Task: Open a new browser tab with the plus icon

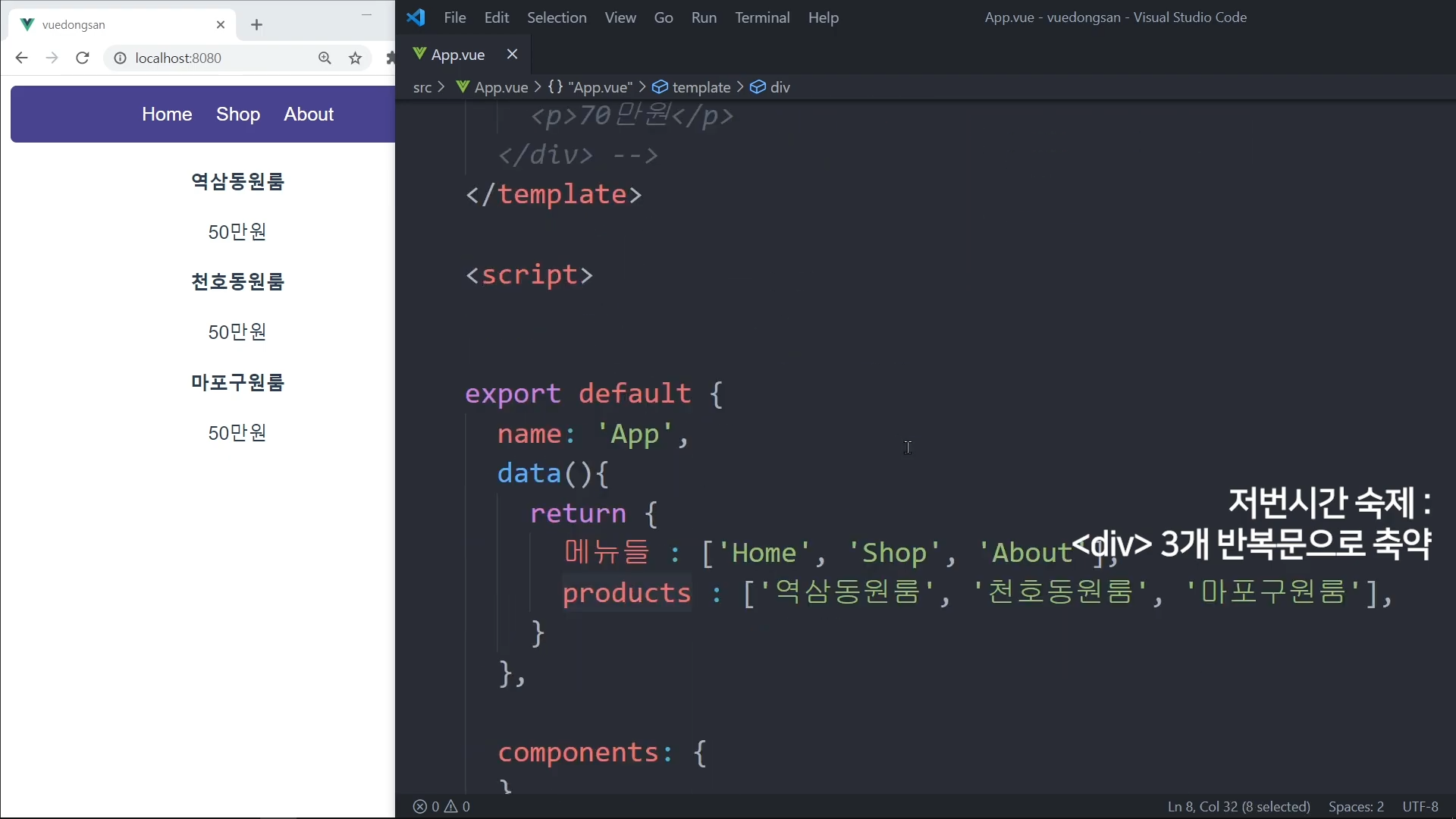Action: [x=256, y=25]
